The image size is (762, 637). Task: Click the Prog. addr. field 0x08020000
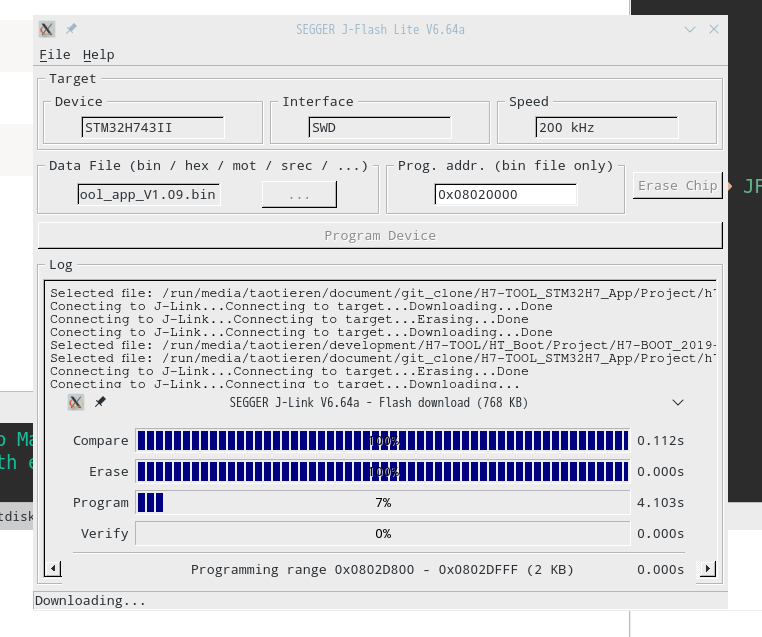pyautogui.click(x=505, y=194)
